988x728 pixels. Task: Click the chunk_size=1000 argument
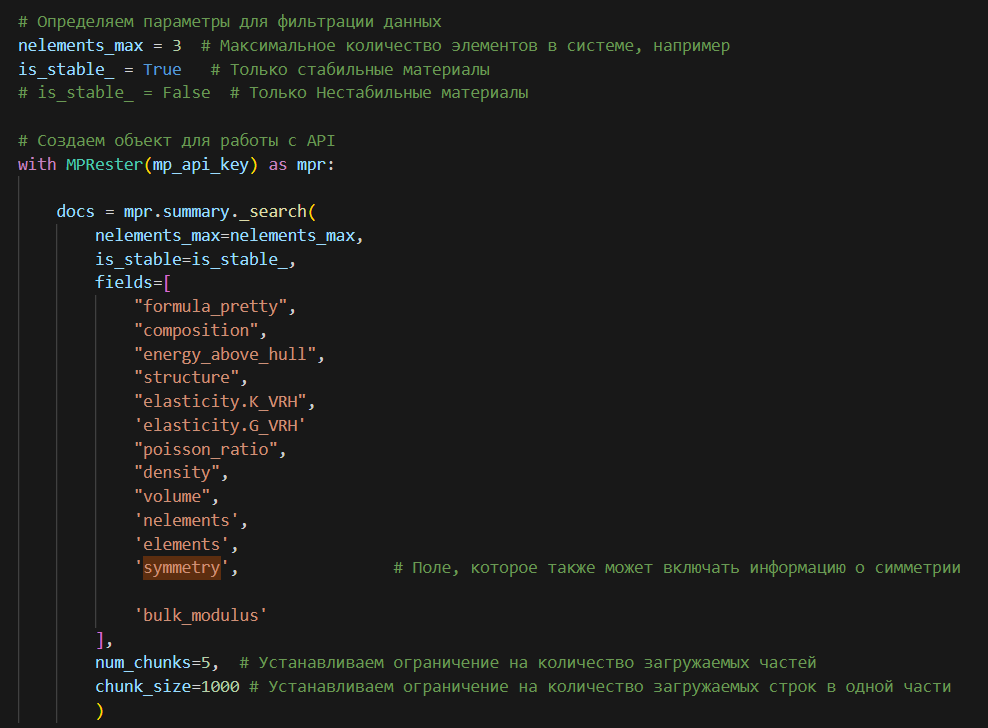[167, 686]
